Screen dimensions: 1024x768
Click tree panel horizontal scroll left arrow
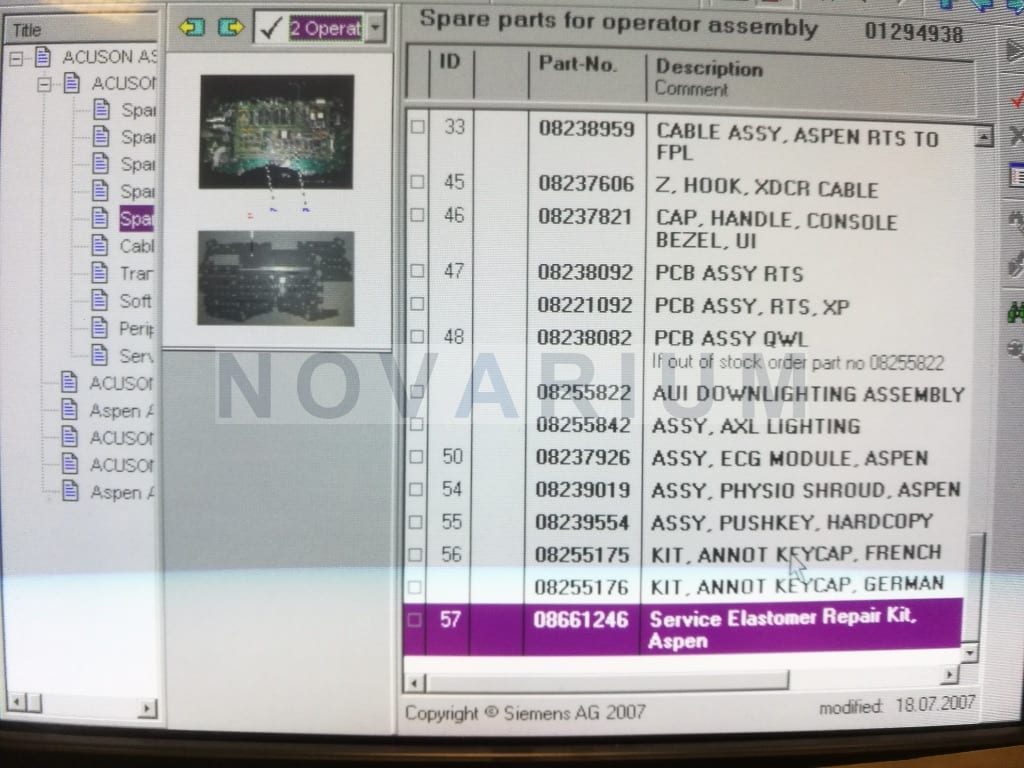(16, 702)
